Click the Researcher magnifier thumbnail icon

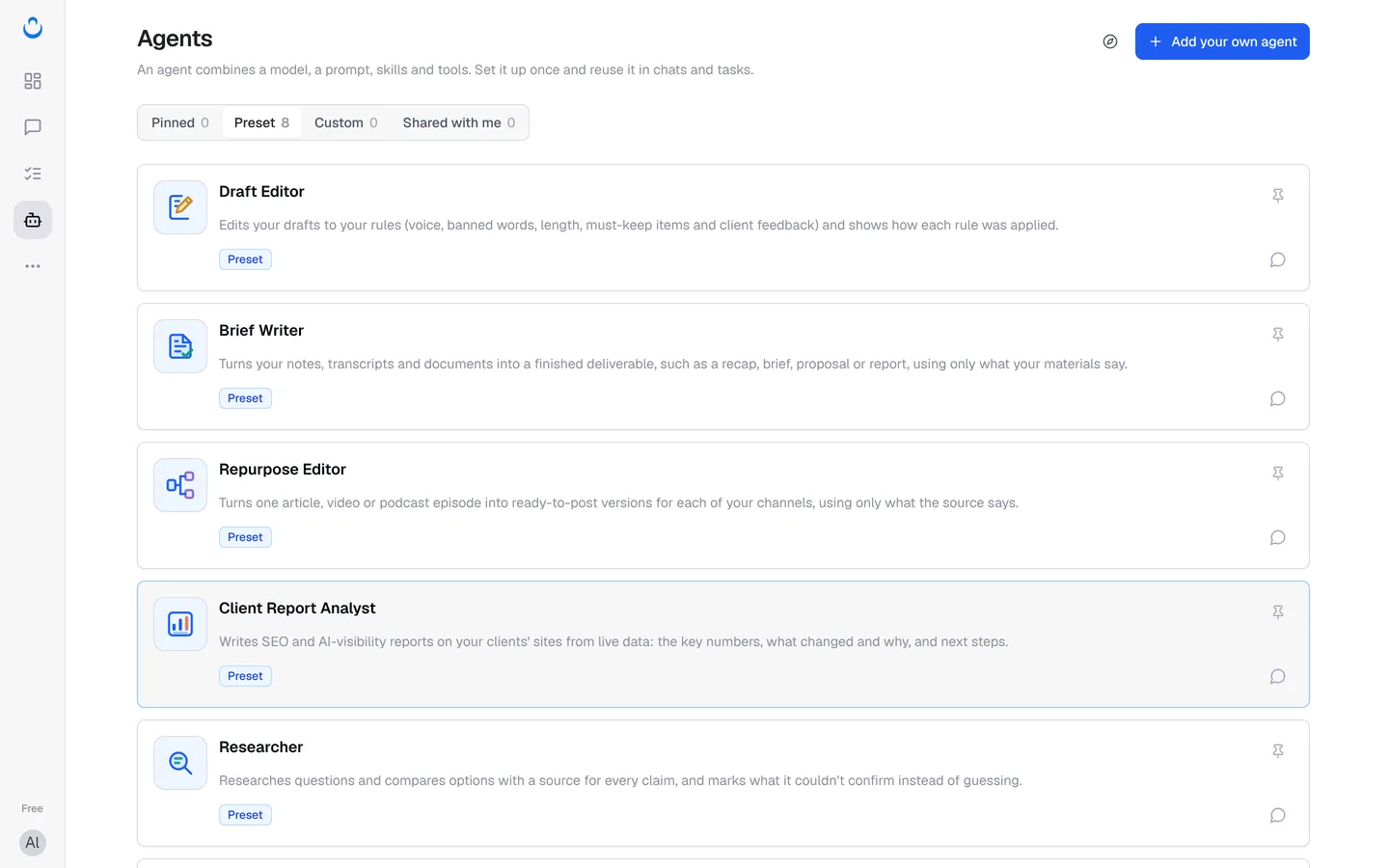click(x=180, y=763)
